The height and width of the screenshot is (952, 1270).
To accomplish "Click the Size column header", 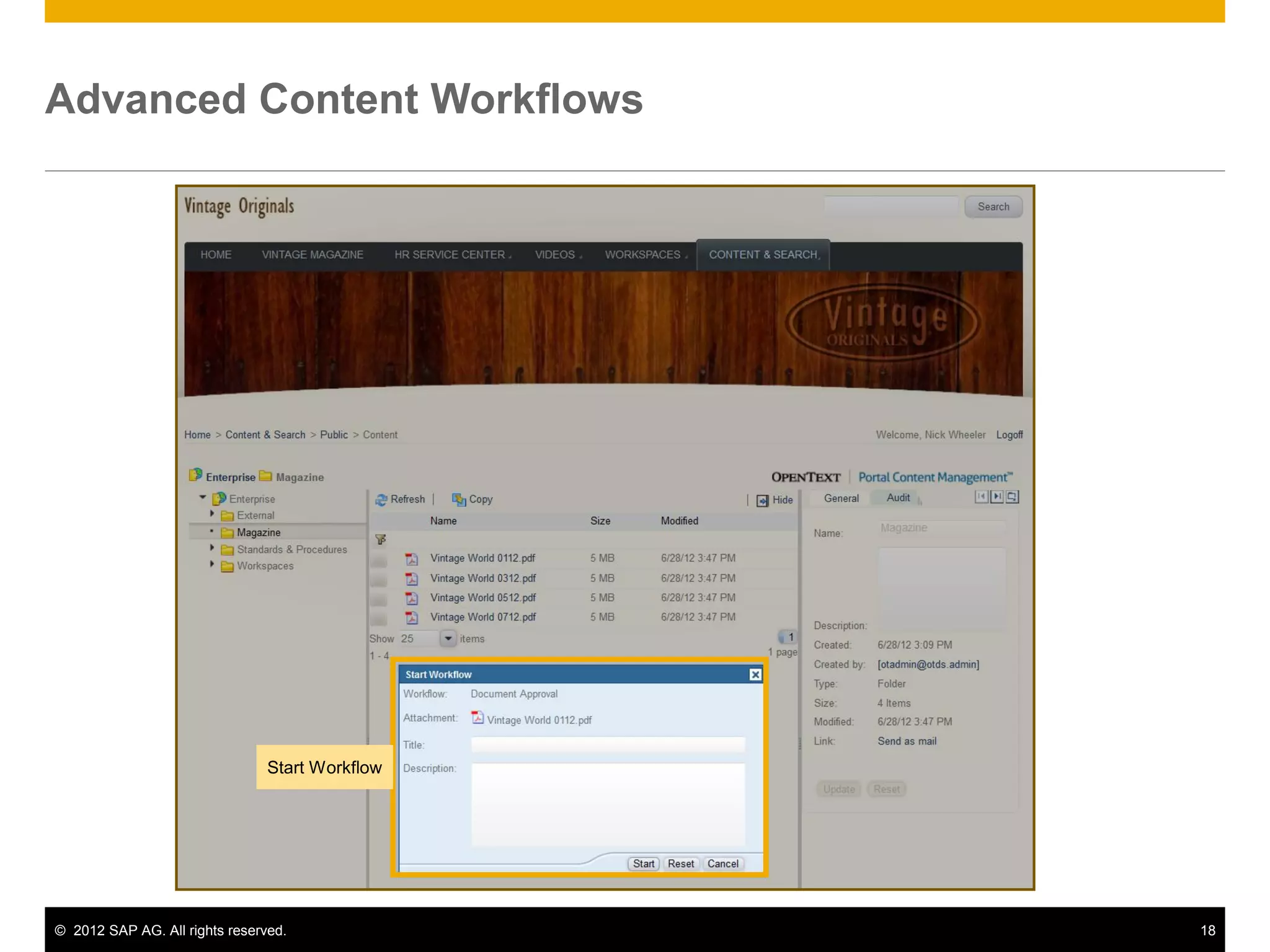I will tap(600, 521).
